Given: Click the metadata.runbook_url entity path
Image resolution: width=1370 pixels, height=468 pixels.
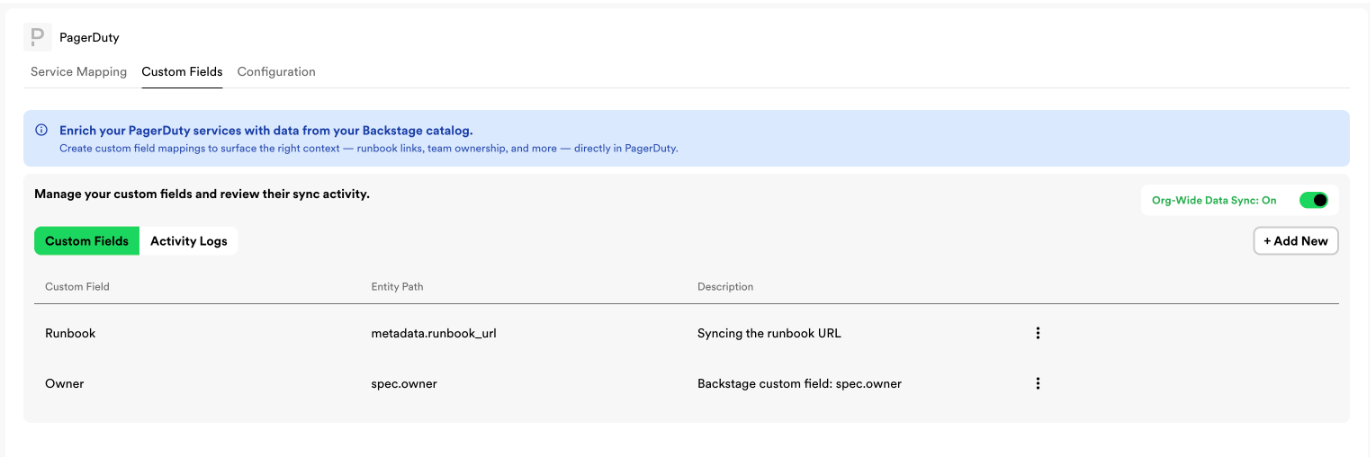Looking at the screenshot, I should point(434,333).
